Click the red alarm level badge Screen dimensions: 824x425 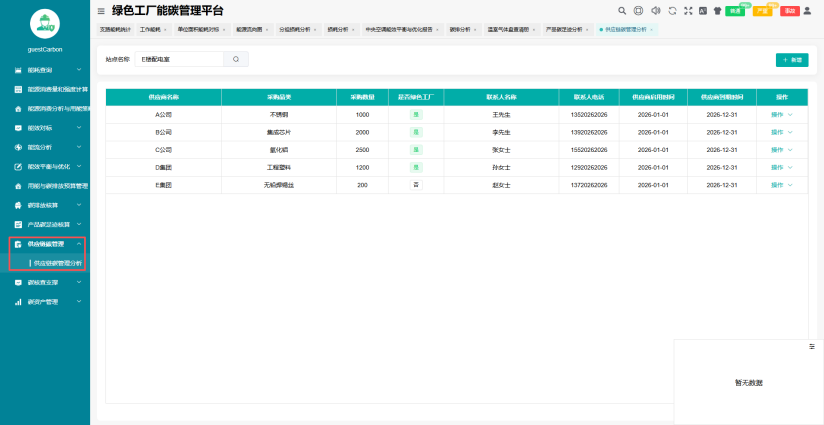pos(790,11)
